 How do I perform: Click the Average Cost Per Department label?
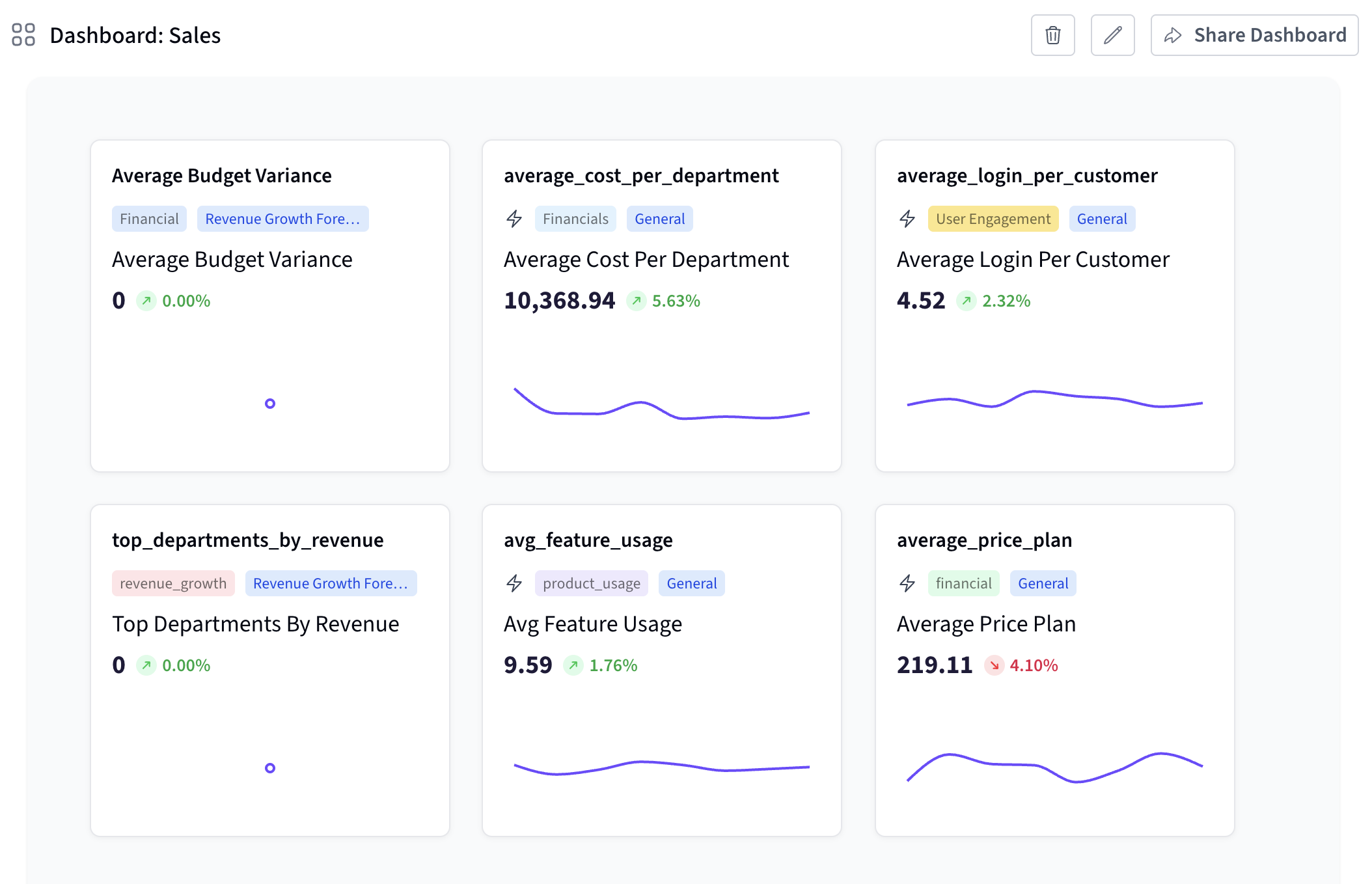point(646,260)
